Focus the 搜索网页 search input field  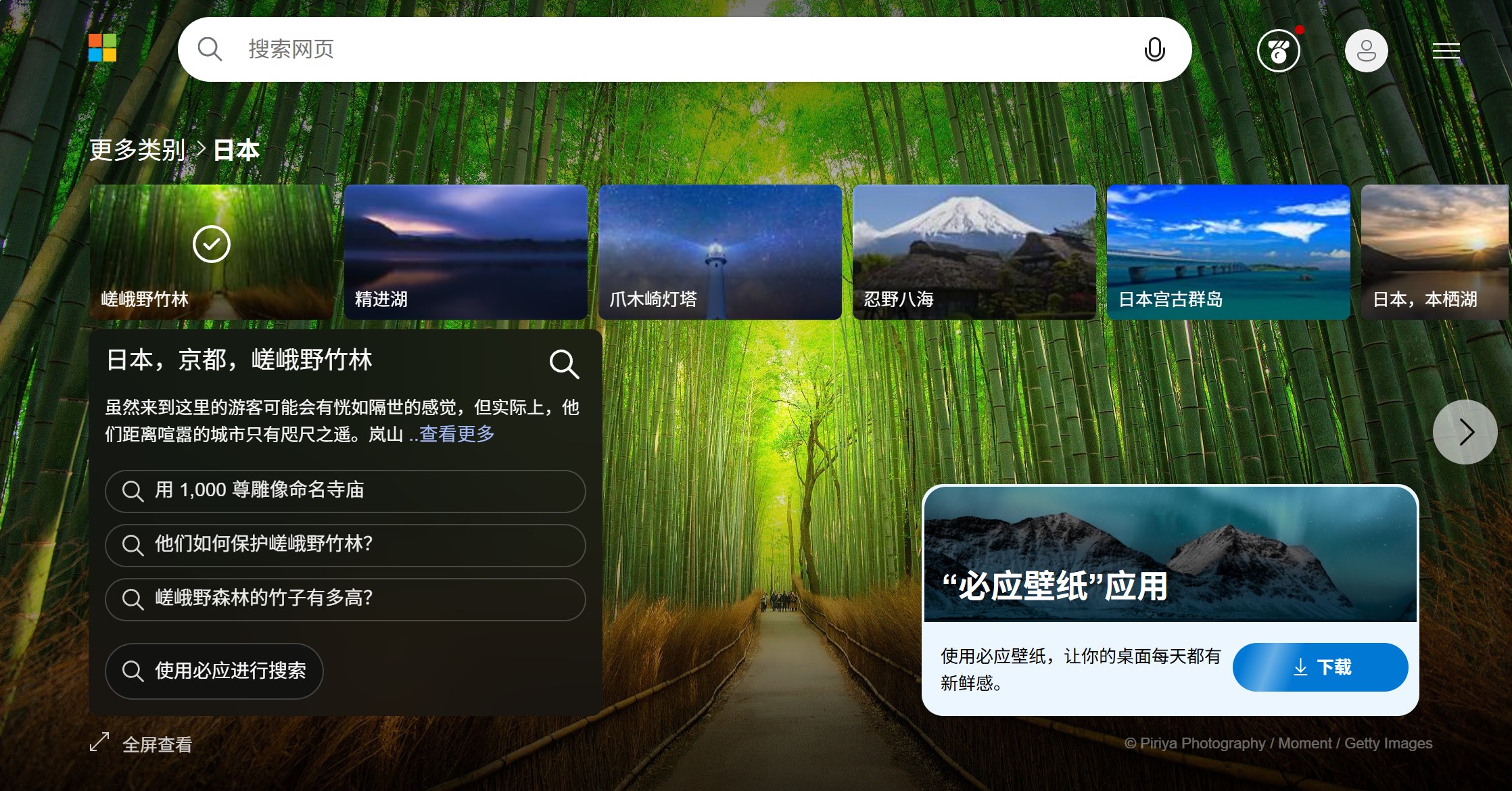tap(684, 49)
